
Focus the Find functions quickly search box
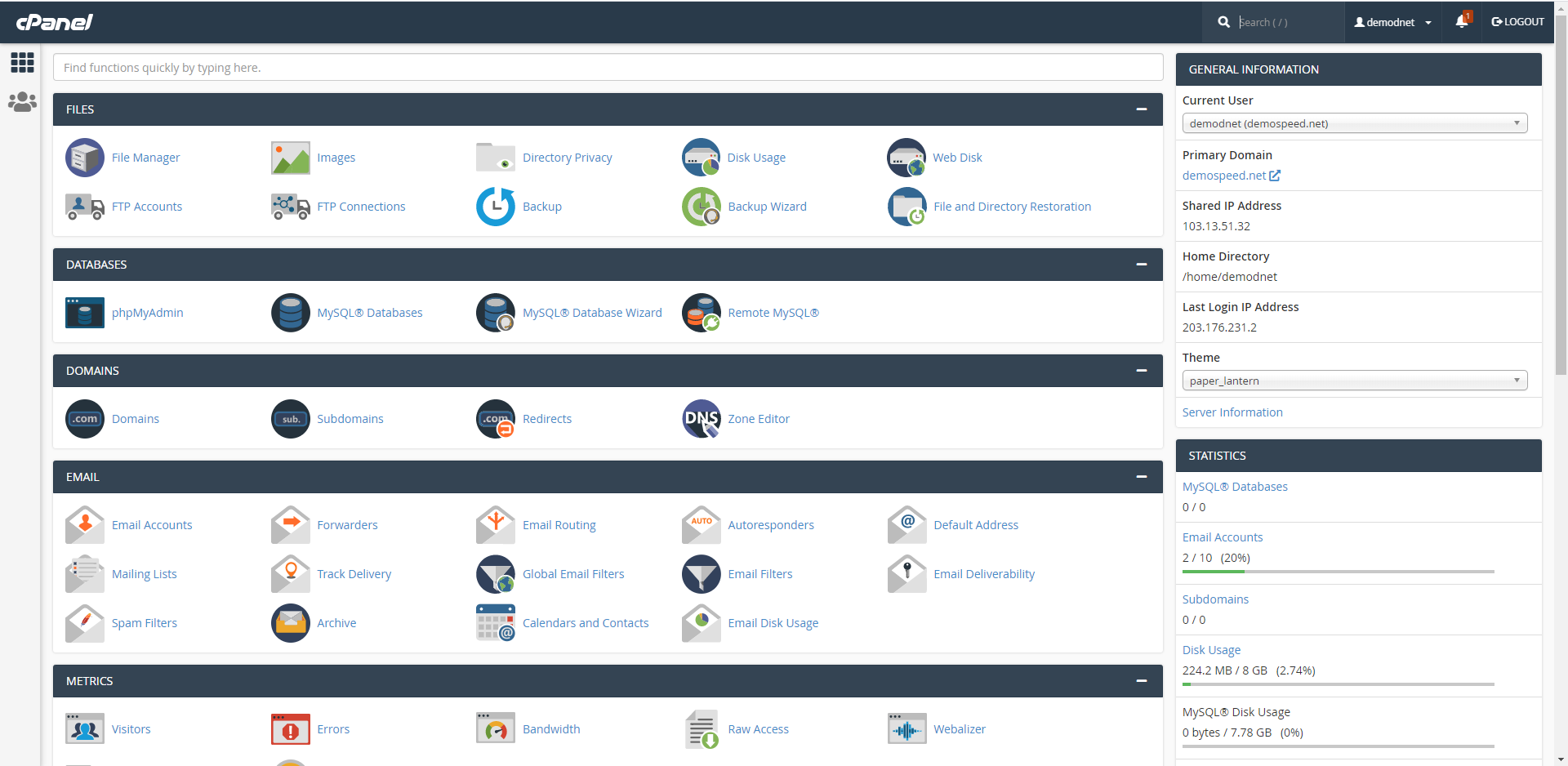608,68
